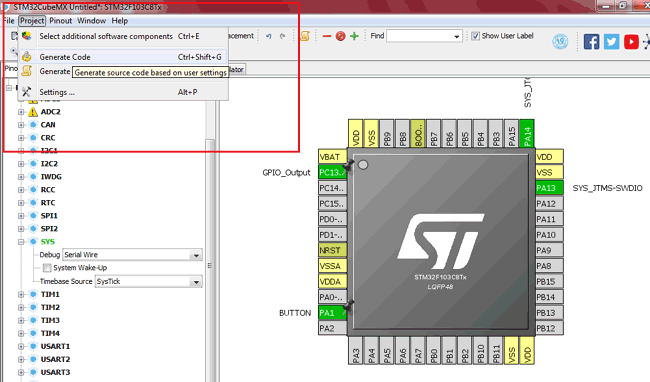Image resolution: width=650 pixels, height=382 pixels.
Task: Choose Select additional software components entry
Action: click(123, 36)
